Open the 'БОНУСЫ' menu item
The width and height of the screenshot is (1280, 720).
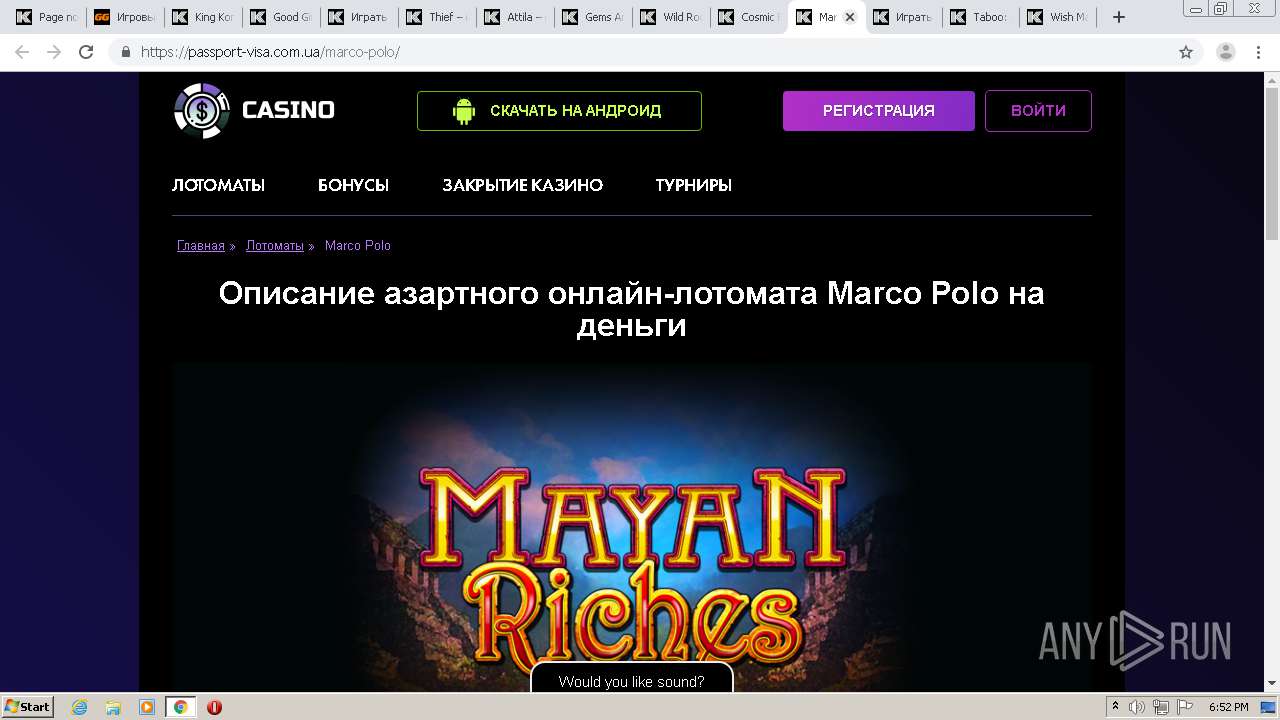pos(353,185)
